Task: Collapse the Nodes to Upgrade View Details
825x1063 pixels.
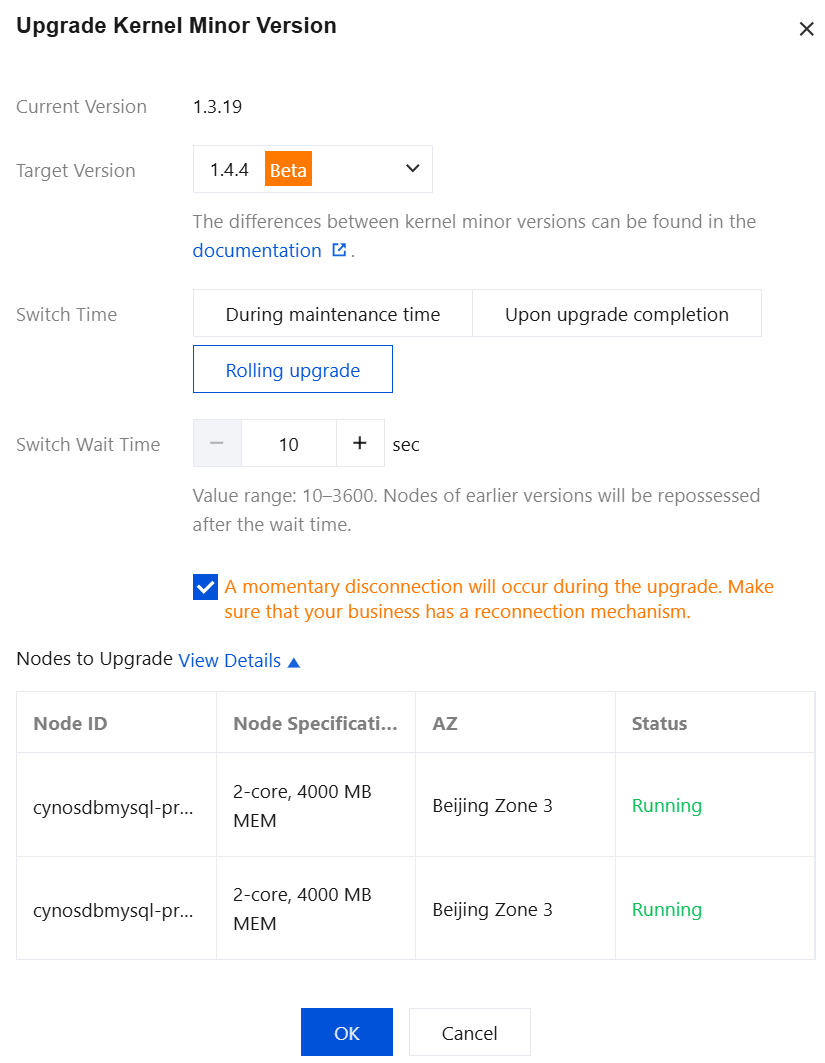Action: 239,661
